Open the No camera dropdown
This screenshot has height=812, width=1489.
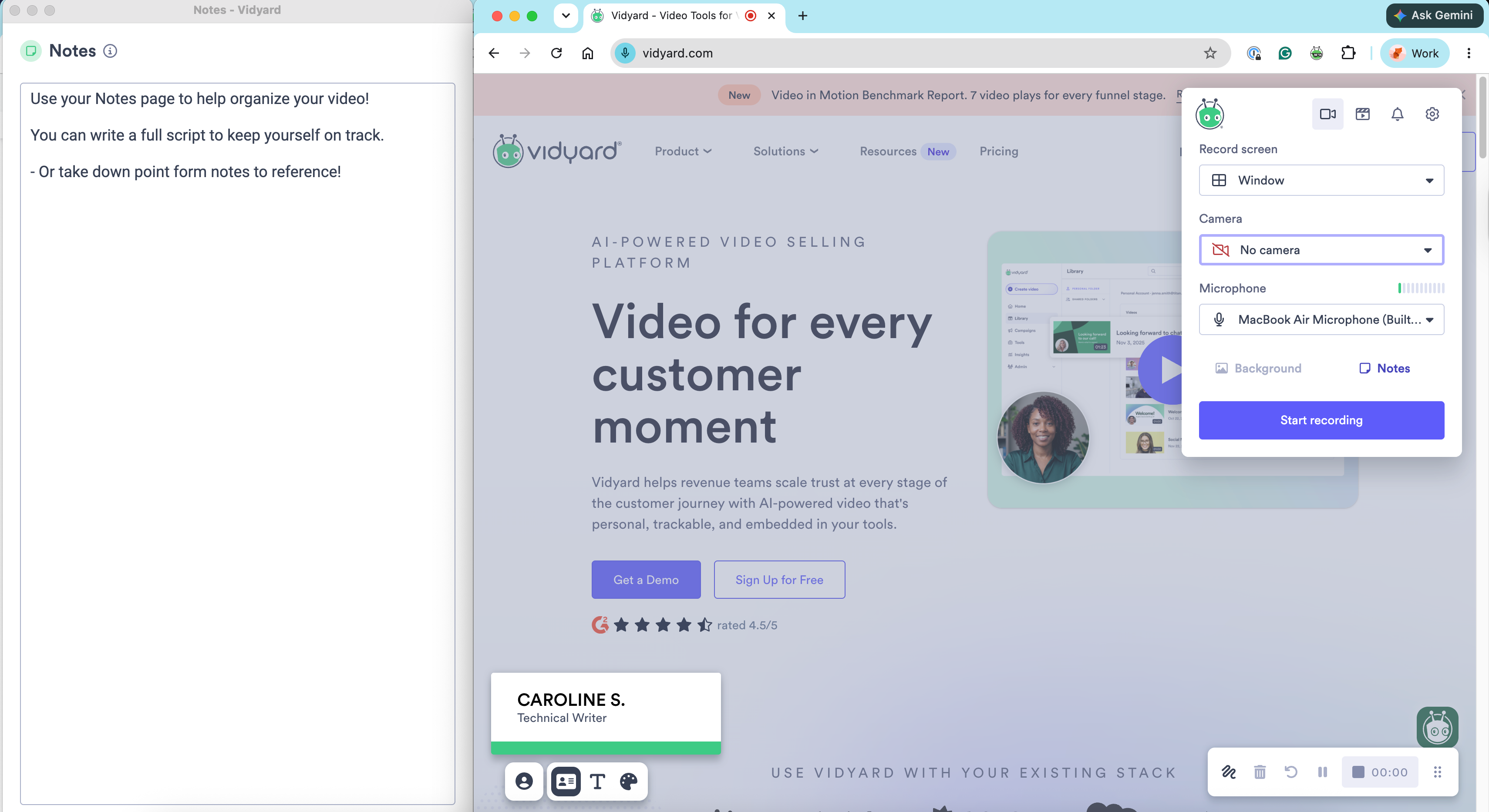(1321, 250)
